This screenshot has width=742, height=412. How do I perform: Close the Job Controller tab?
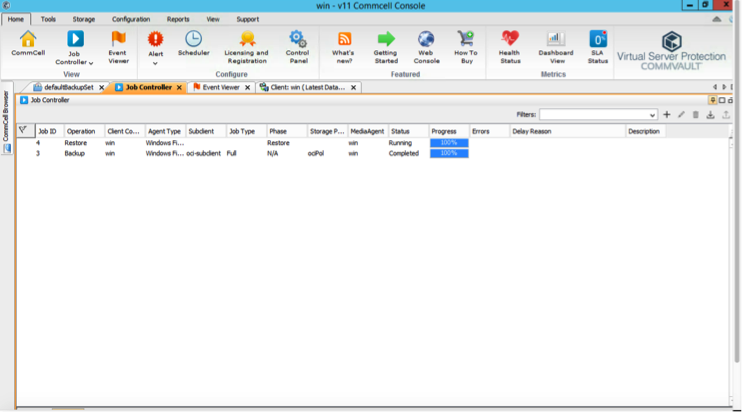(179, 88)
